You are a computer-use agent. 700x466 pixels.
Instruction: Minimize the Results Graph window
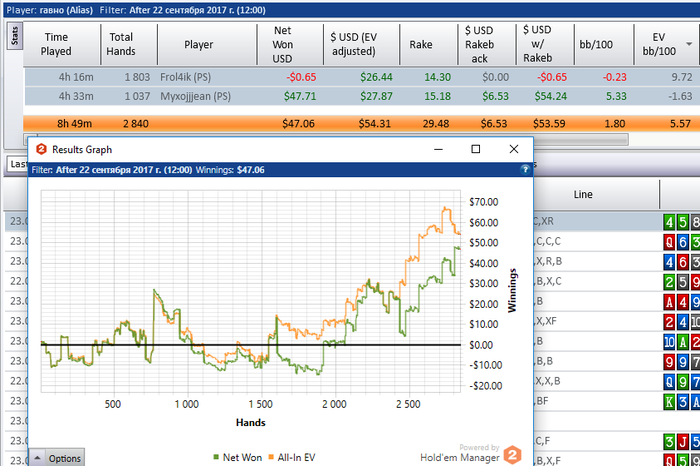click(x=438, y=149)
